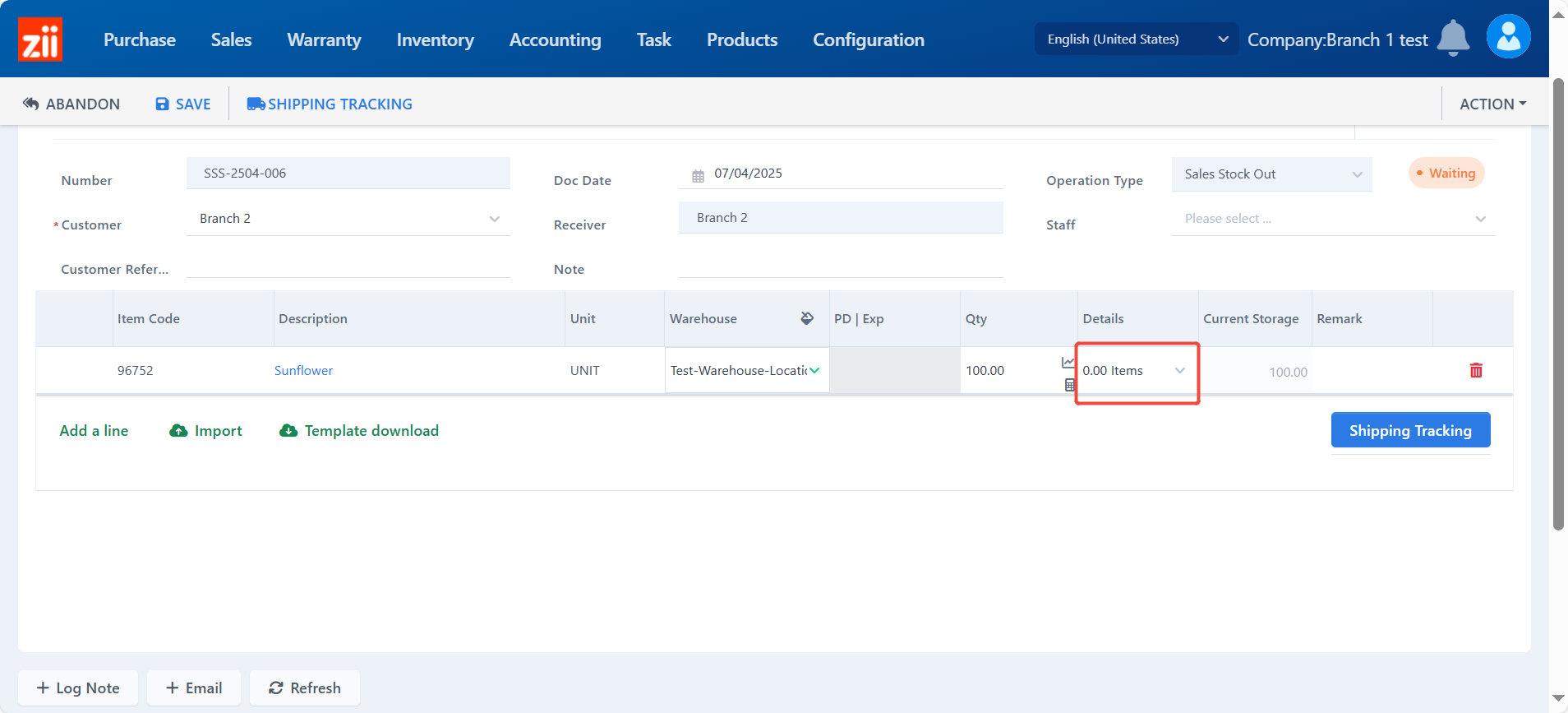Go to the Accounting menu
The width and height of the screenshot is (1568, 713).
pos(555,39)
